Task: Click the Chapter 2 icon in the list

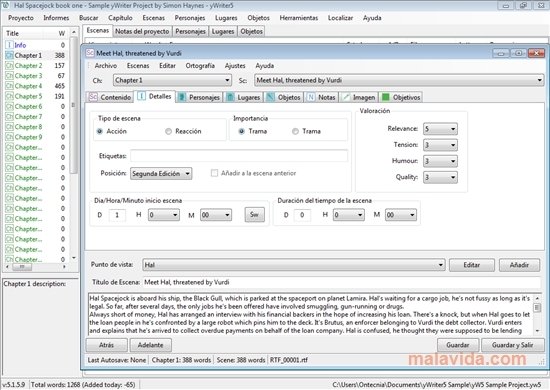Action: coord(9,65)
